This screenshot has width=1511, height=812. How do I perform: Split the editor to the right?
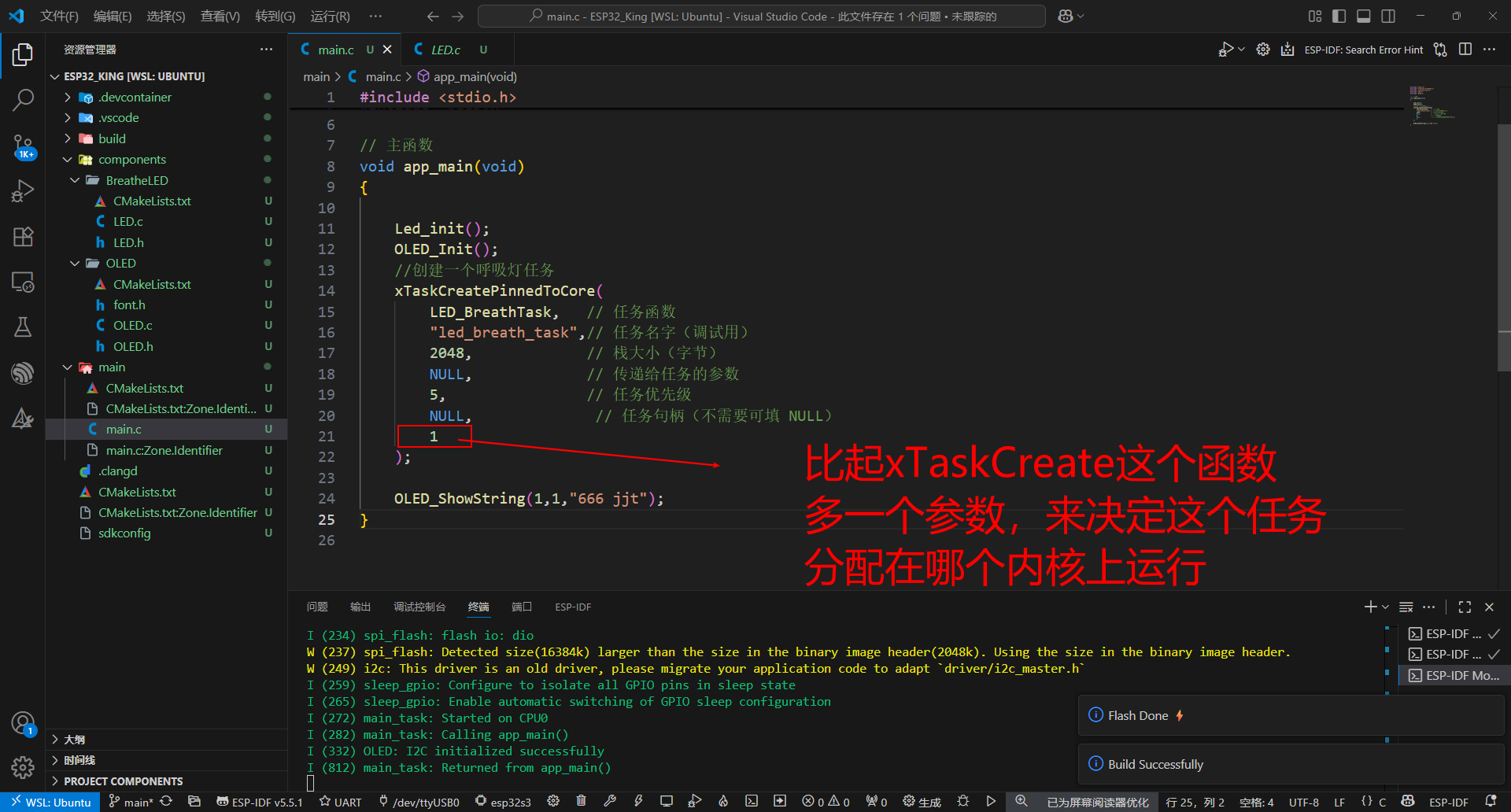pyautogui.click(x=1465, y=50)
